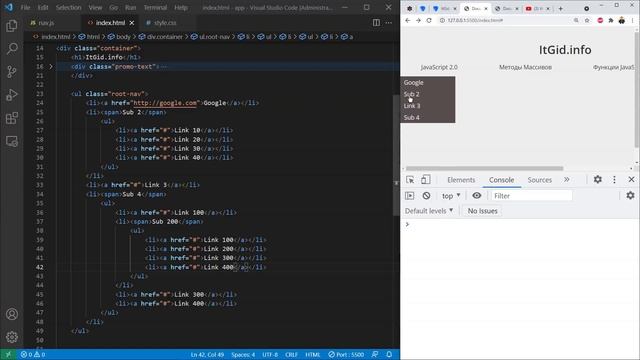Open the View menu

click(95, 7)
